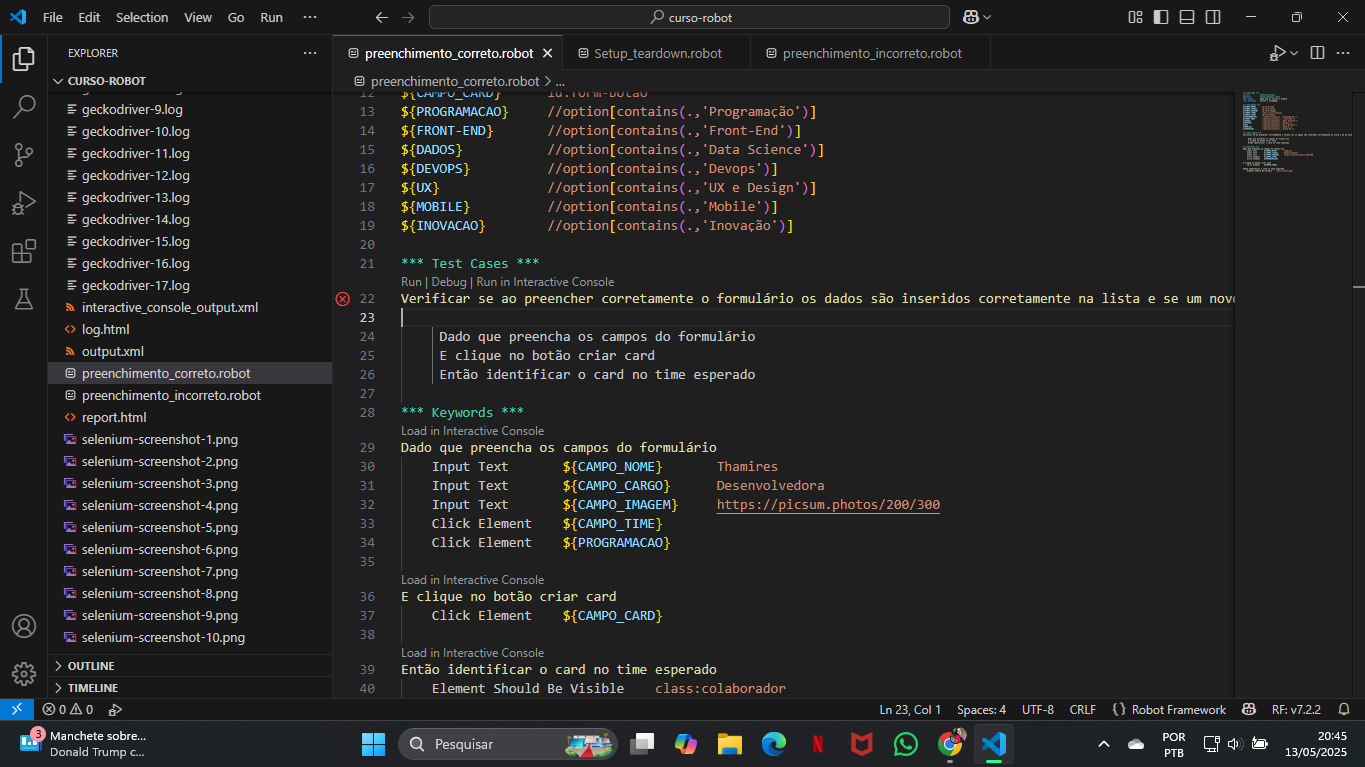The width and height of the screenshot is (1365, 767).
Task: Go forward with the navigation arrow
Action: click(408, 17)
